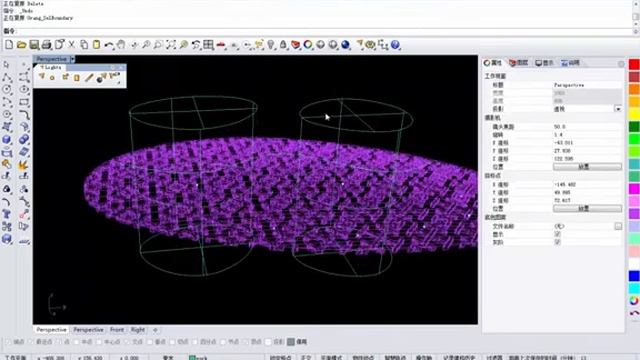Click the file name browse button
The height and width of the screenshot is (360, 640).
pyautogui.click(x=618, y=226)
